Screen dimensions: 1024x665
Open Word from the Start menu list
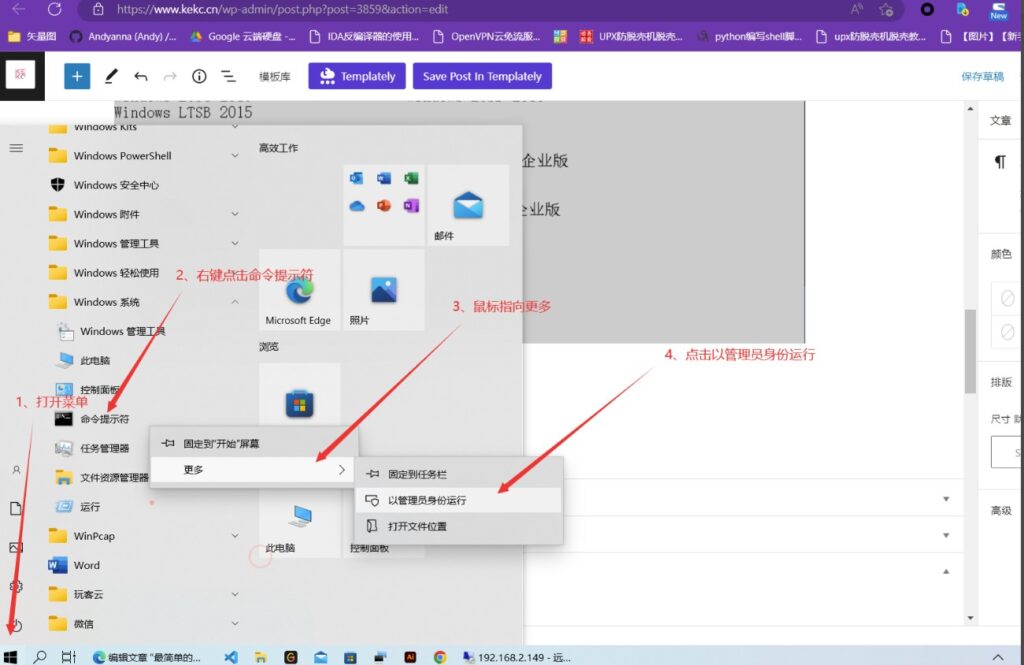point(85,565)
